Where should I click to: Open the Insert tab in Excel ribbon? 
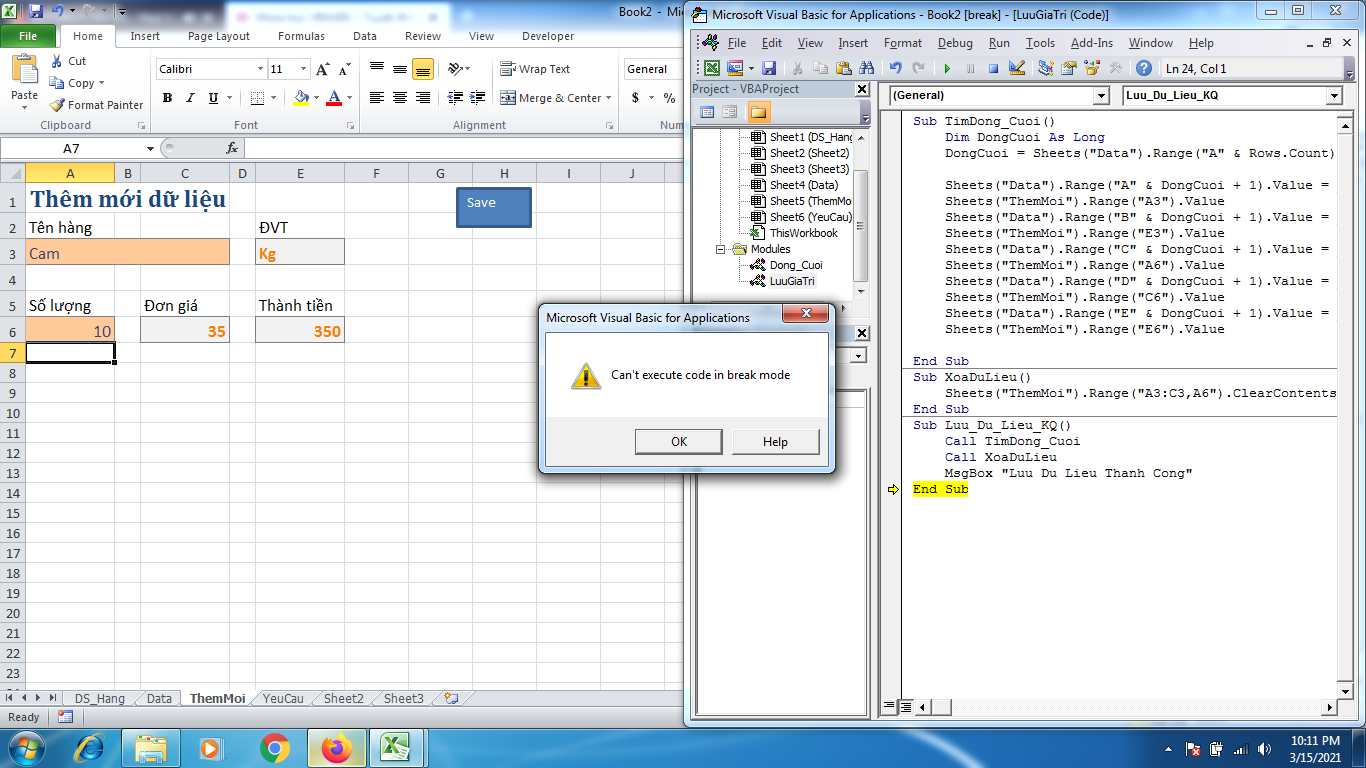point(145,36)
